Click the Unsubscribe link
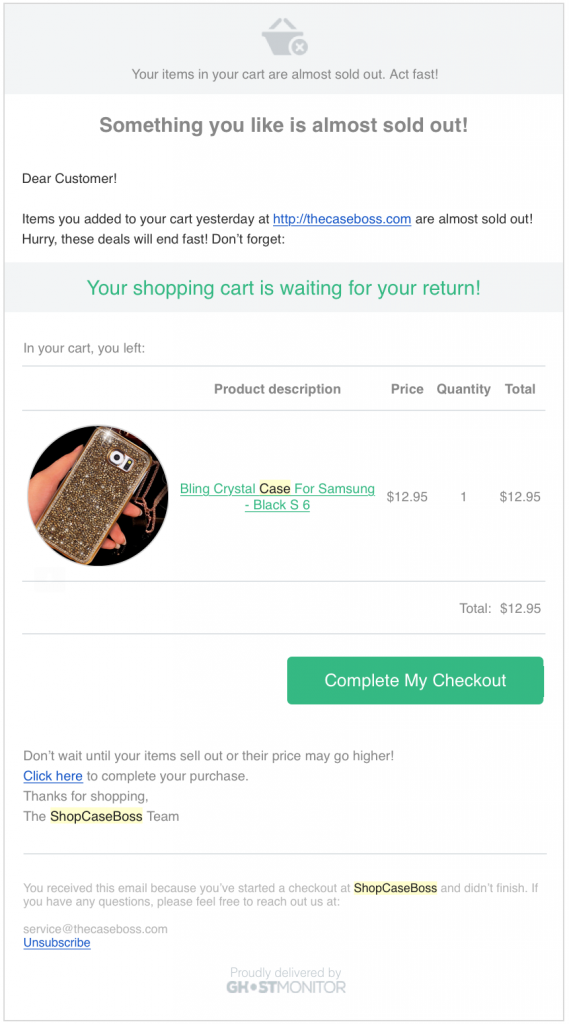 point(57,943)
